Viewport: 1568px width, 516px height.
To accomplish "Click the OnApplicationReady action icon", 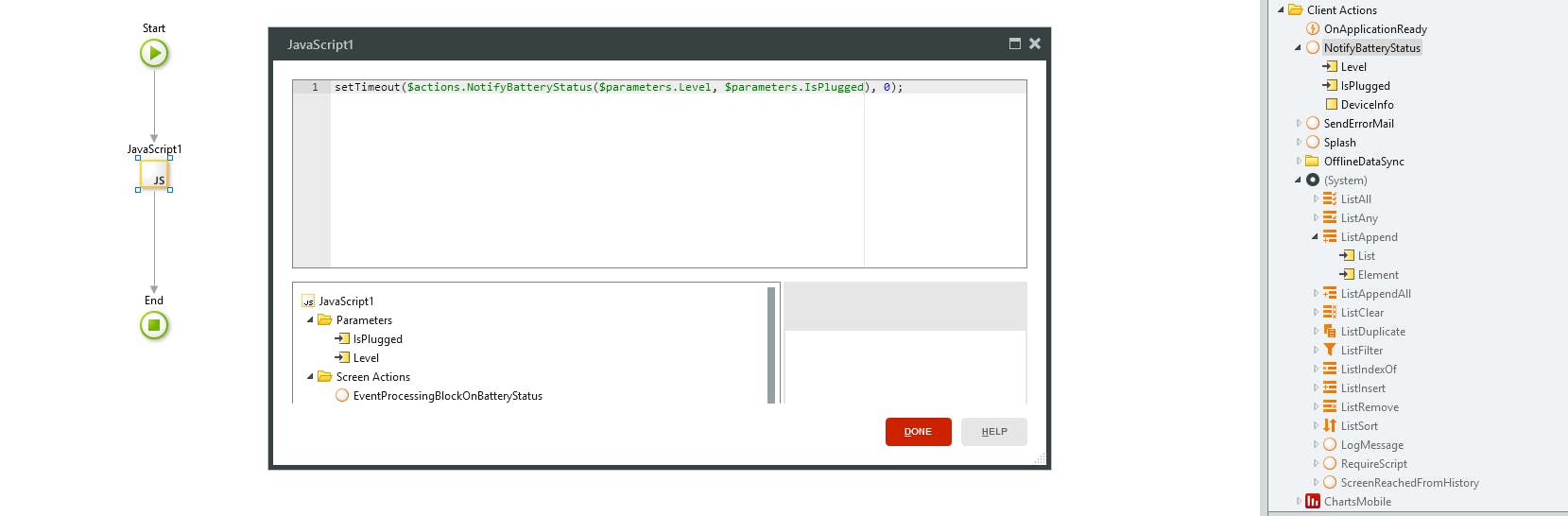I will [1313, 29].
